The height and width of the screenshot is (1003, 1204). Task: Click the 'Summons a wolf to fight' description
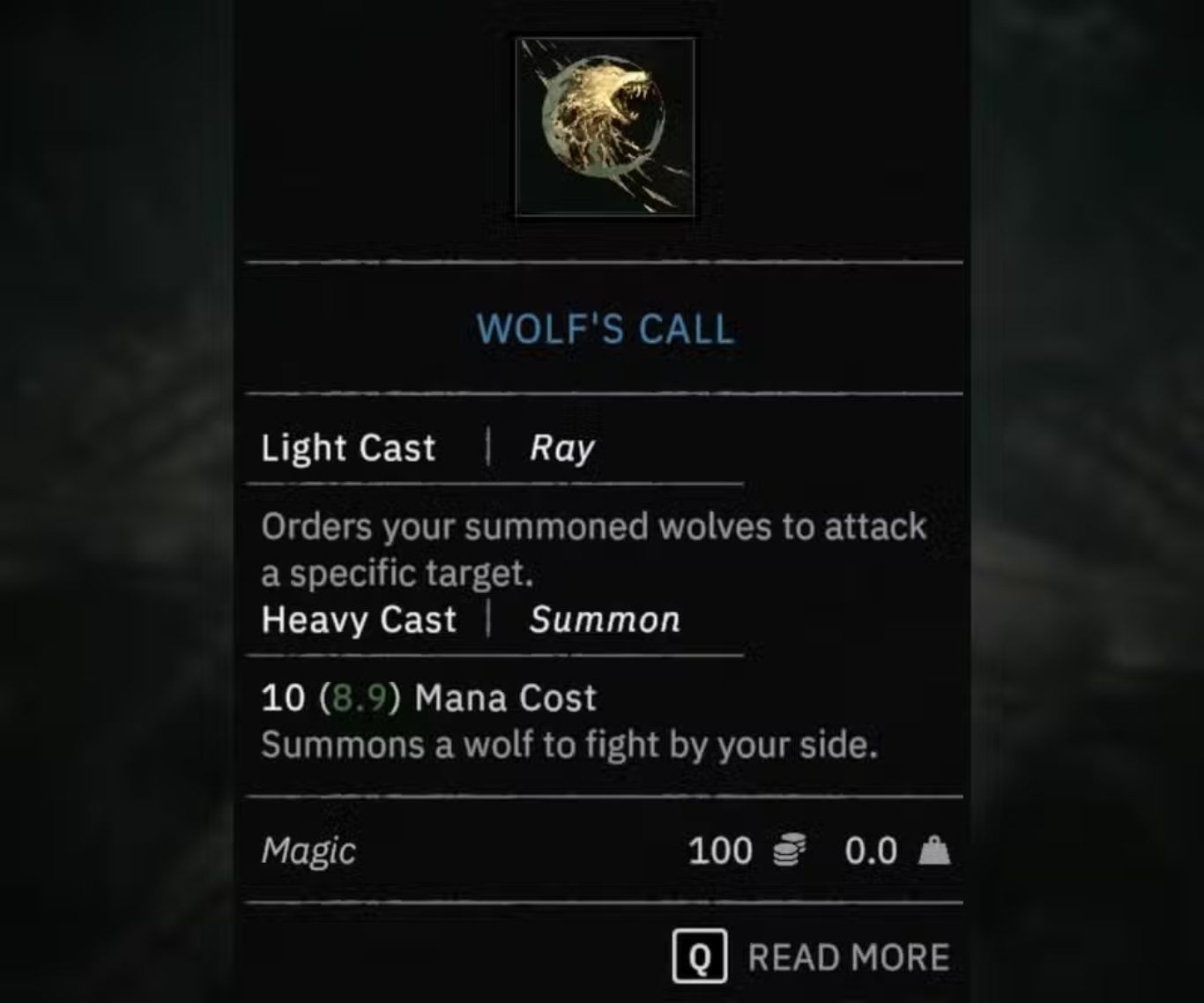[x=569, y=745]
